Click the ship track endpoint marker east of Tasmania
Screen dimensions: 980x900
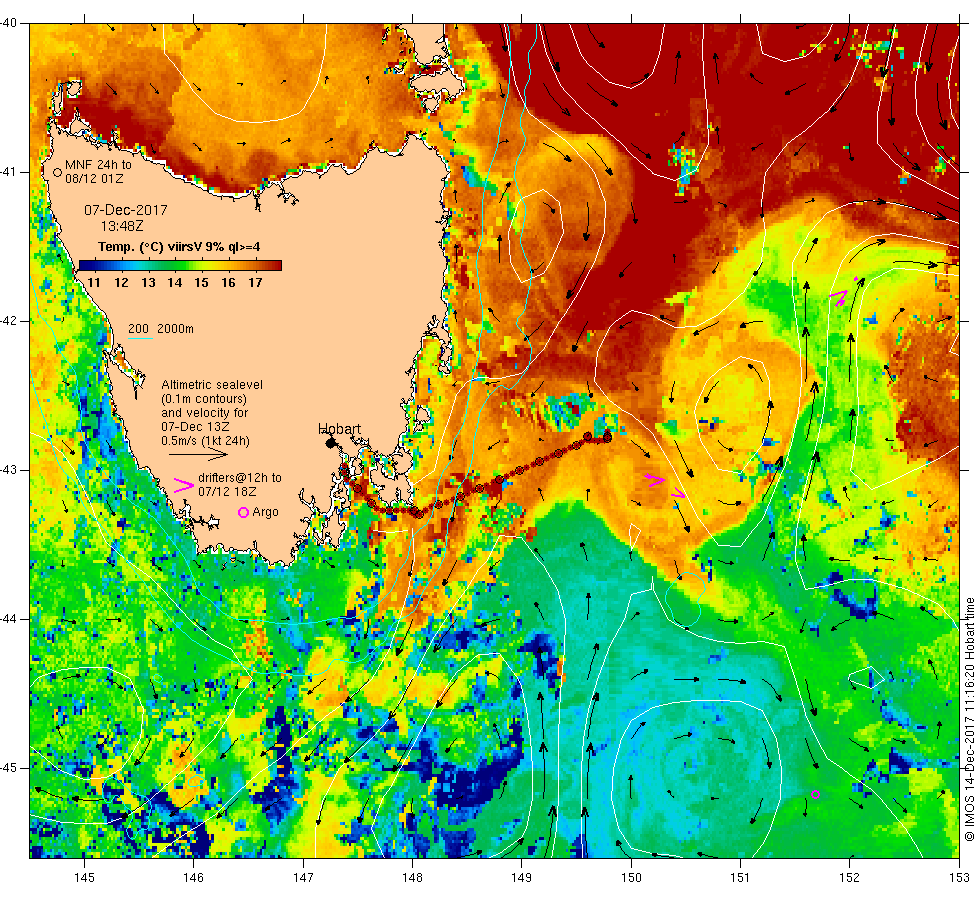607,438
